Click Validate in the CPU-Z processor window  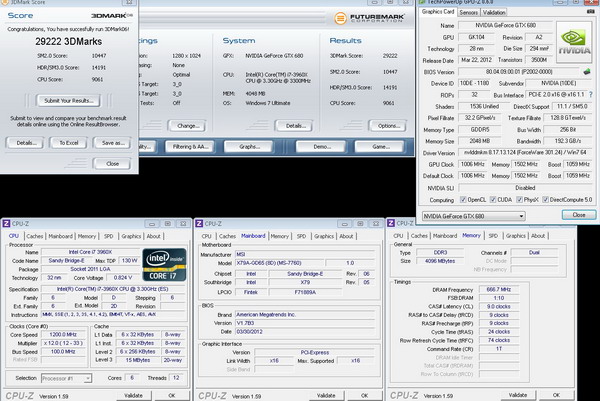(x=133, y=396)
